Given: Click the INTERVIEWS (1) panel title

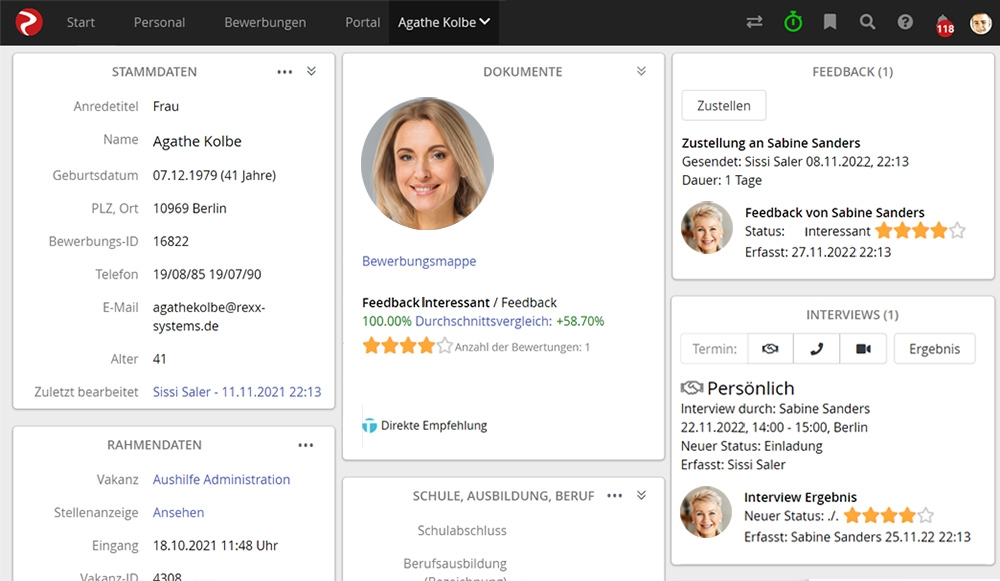Looking at the screenshot, I should click(x=852, y=314).
